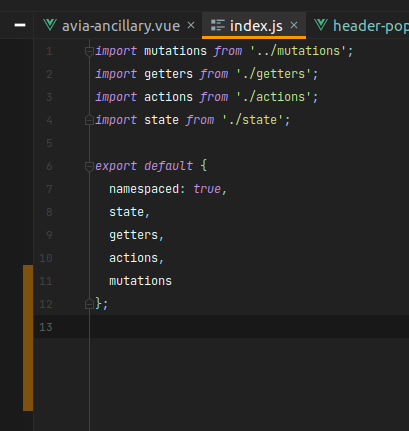Switch to the avia-ancillary.vue tab
409x431 pixels.
coord(119,26)
